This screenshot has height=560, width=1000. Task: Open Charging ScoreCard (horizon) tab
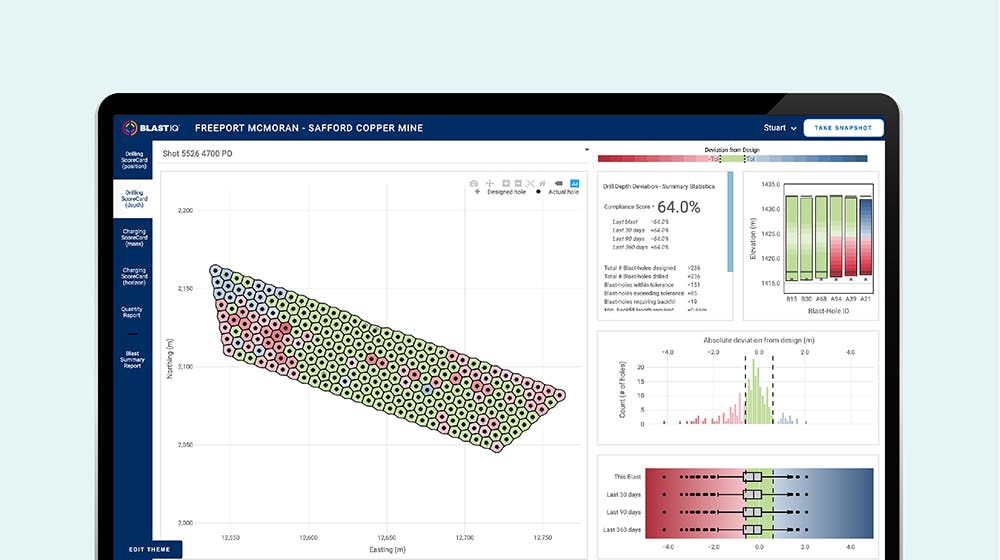click(133, 276)
